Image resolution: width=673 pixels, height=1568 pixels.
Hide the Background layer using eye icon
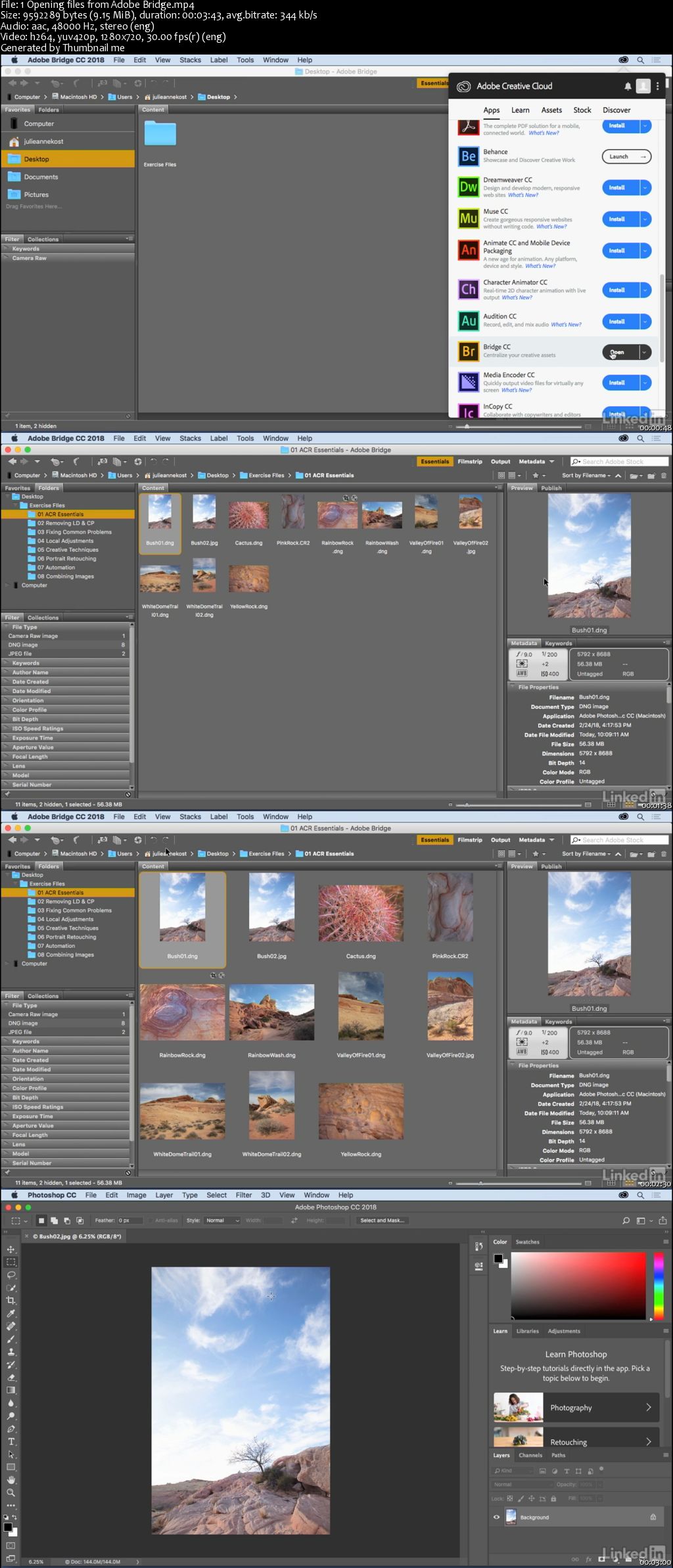click(497, 1517)
